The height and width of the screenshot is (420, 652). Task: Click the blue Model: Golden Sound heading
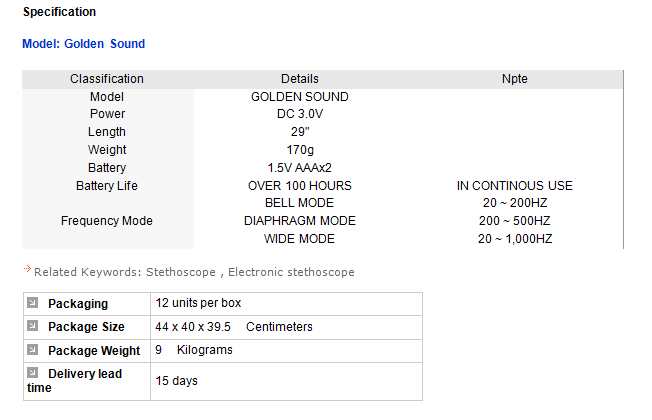[83, 44]
